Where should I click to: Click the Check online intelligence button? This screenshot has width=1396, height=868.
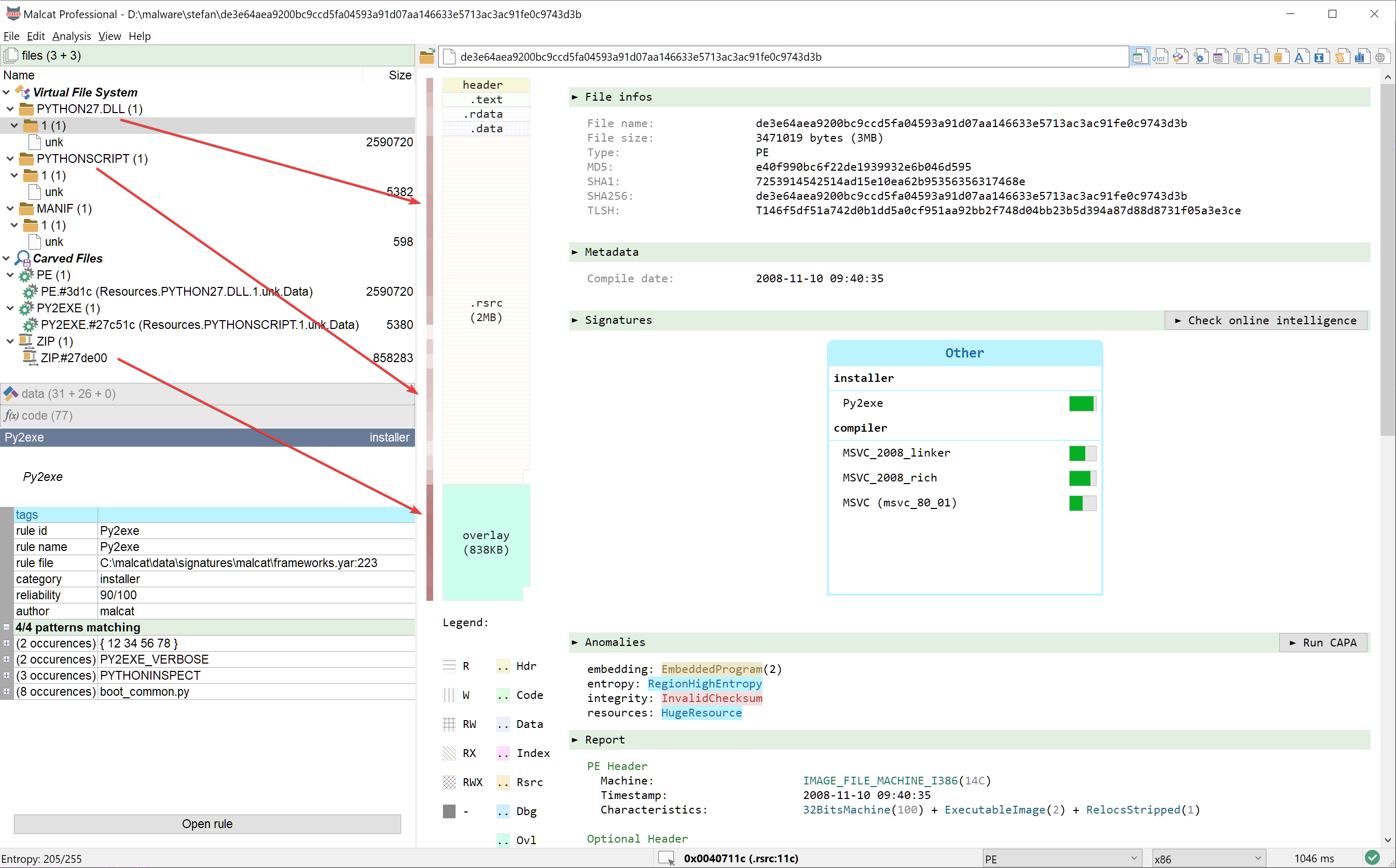(x=1265, y=319)
